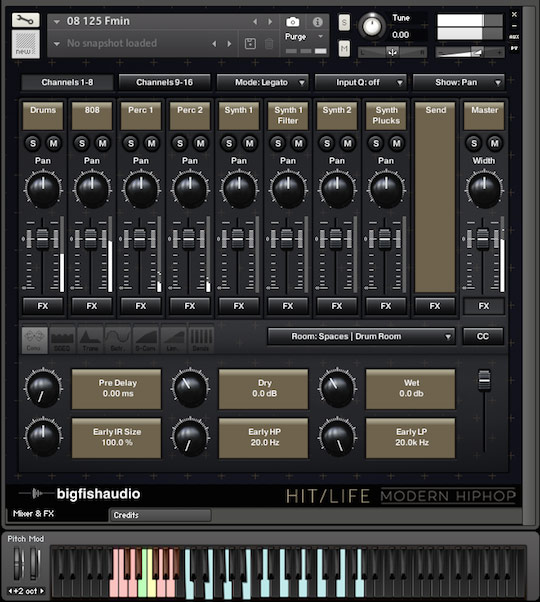
Task: Click the camera snapshot icon
Action: point(292,22)
